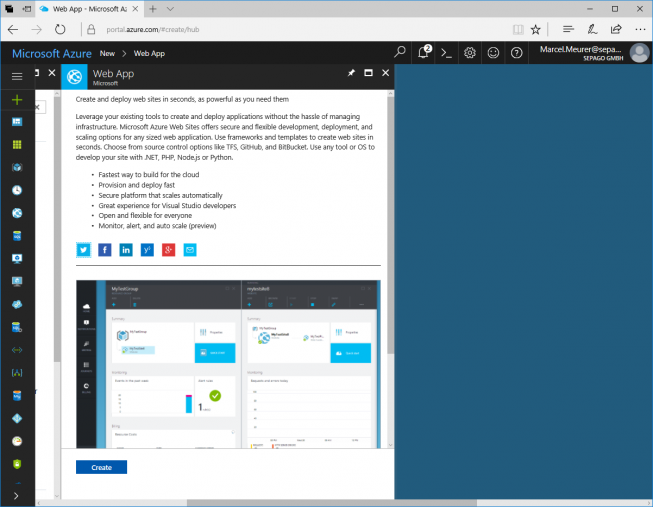Open Azure Active Directory diamond icon in sidebar
653x507 pixels.
17,418
